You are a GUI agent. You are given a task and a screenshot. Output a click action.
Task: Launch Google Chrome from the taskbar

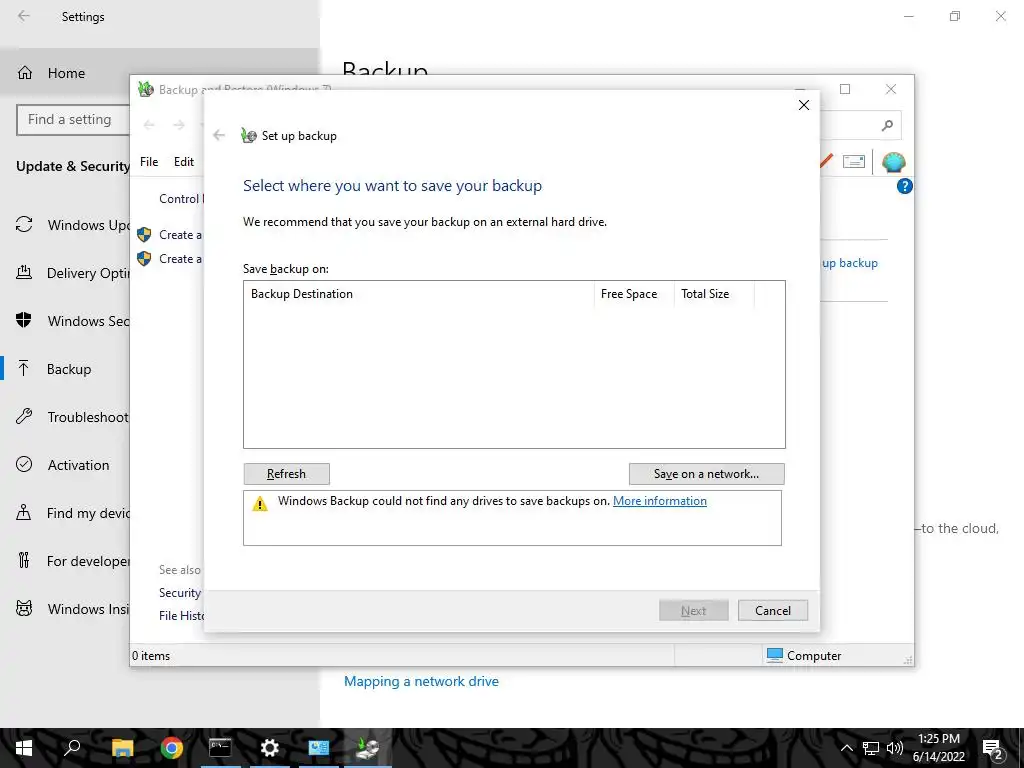[172, 748]
